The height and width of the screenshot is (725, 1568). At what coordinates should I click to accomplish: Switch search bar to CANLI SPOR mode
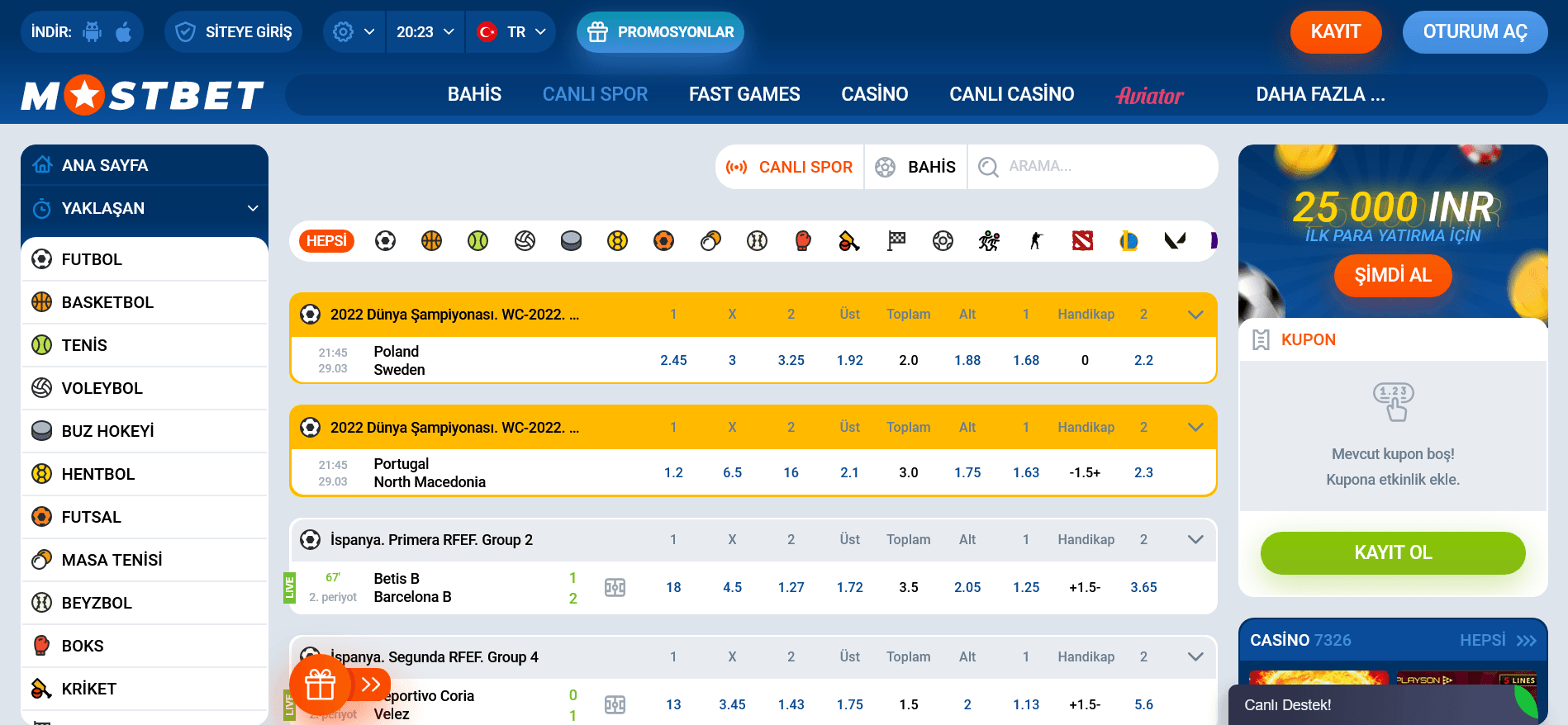tap(790, 167)
